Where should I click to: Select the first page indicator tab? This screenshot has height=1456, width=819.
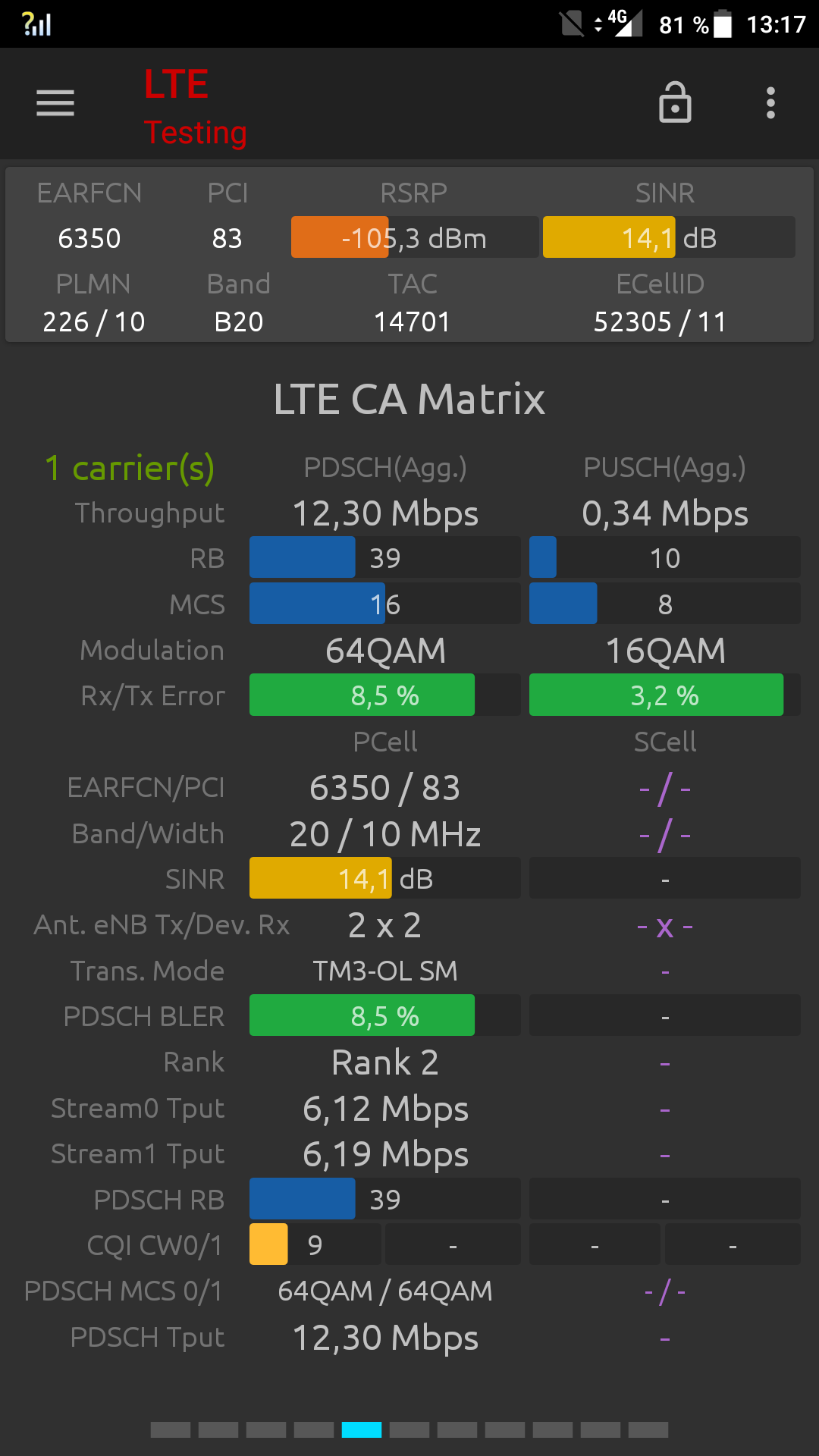click(x=171, y=1429)
